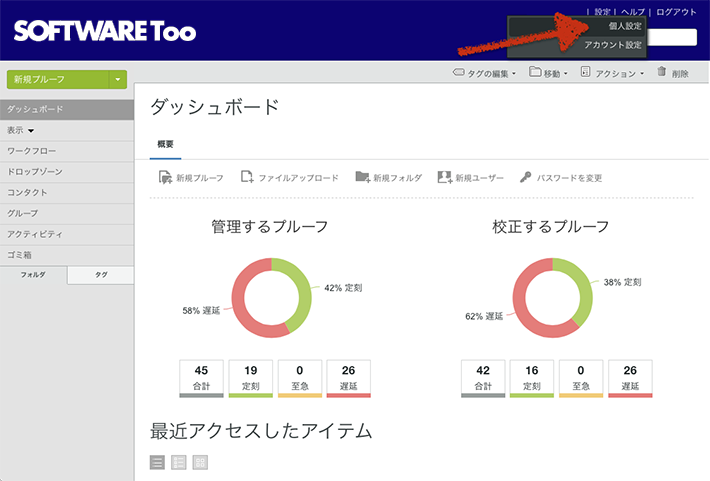Click the 新規プルーフ new proof icon
Screen dimensions: 710x481
165,177
